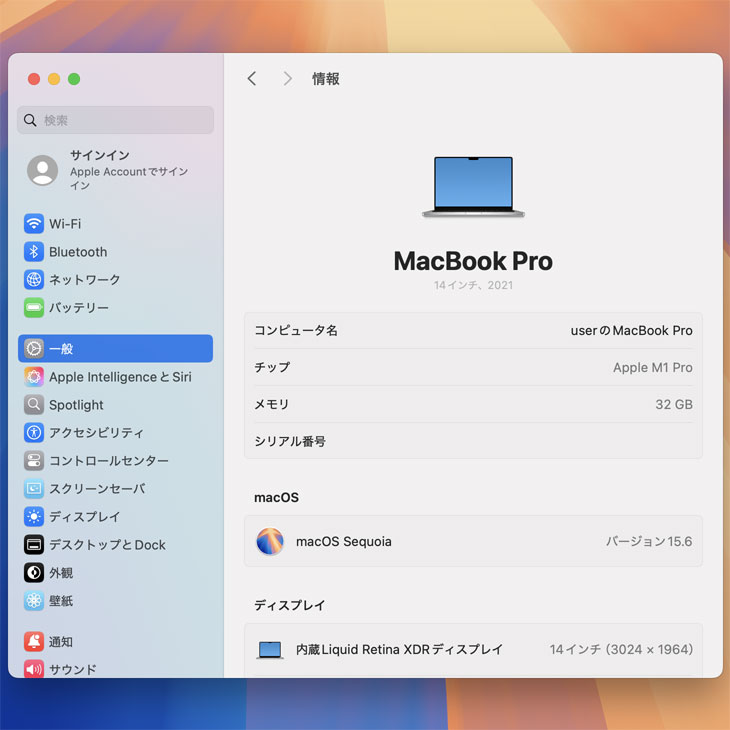The image size is (730, 730).
Task: Open 壁紙 wallpaper settings
Action: point(61,601)
